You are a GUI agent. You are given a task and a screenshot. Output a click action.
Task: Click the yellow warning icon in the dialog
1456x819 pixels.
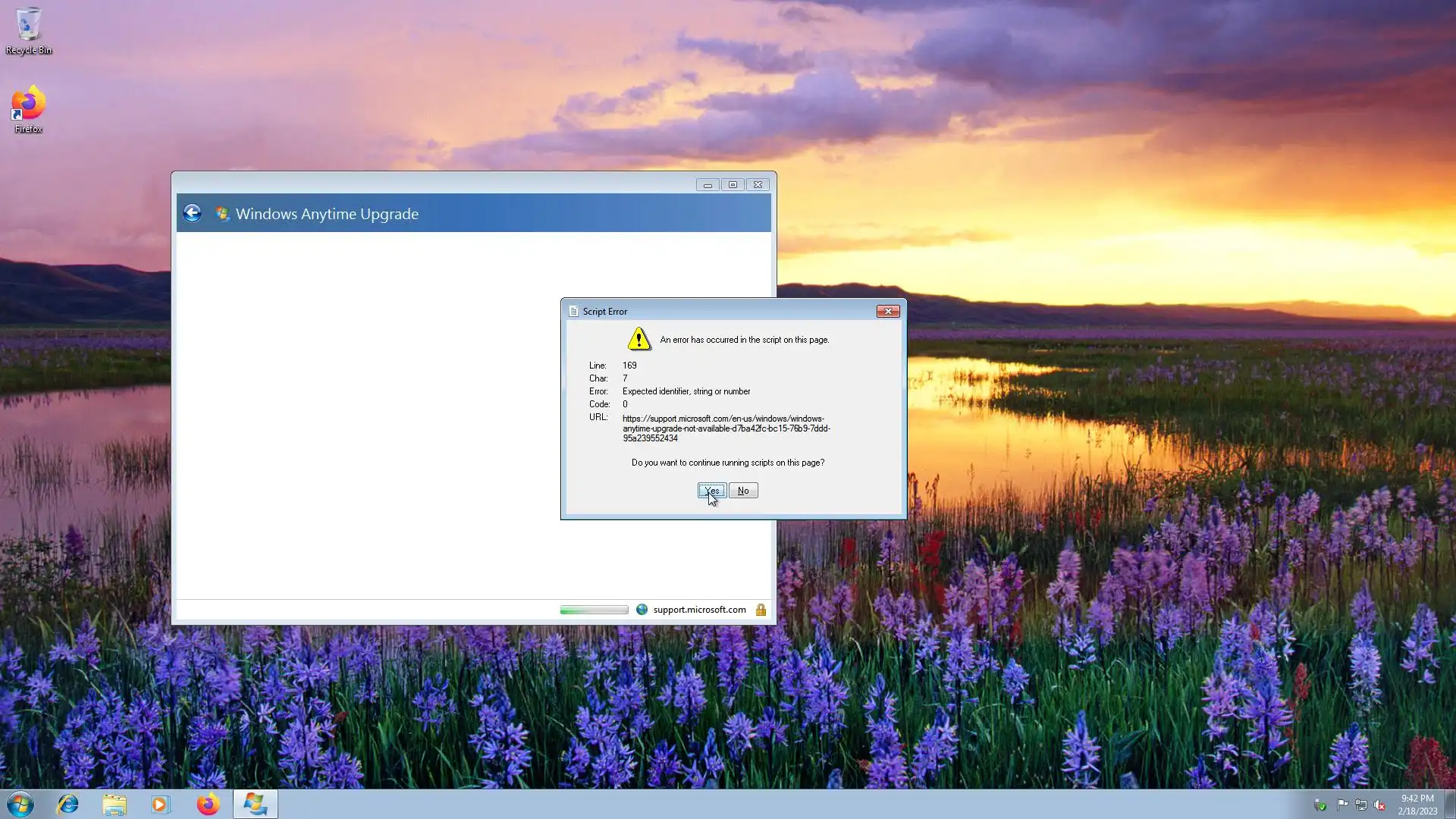(x=639, y=339)
